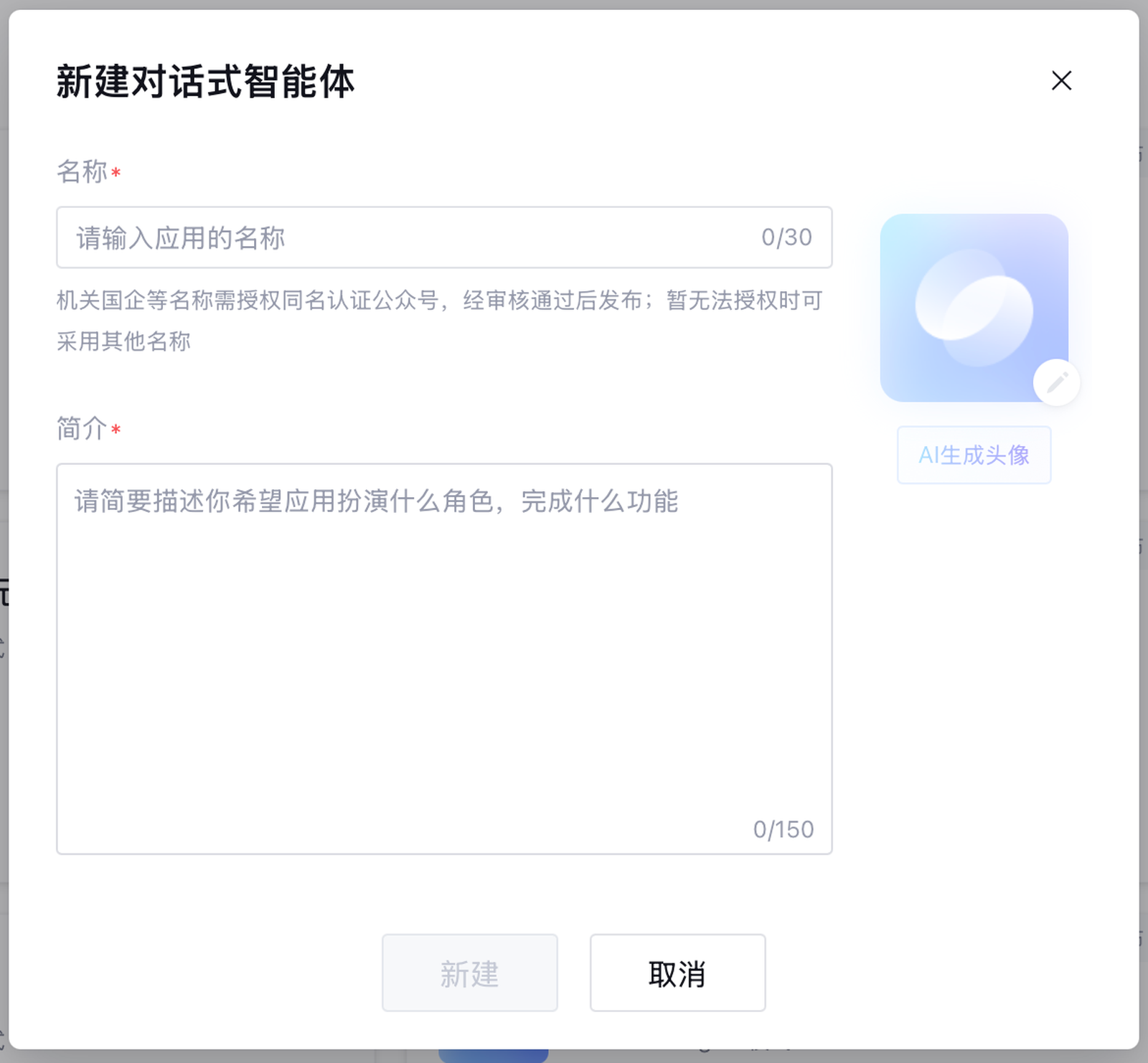
Task: Click the red asterisk beside 名称
Action: click(116, 173)
